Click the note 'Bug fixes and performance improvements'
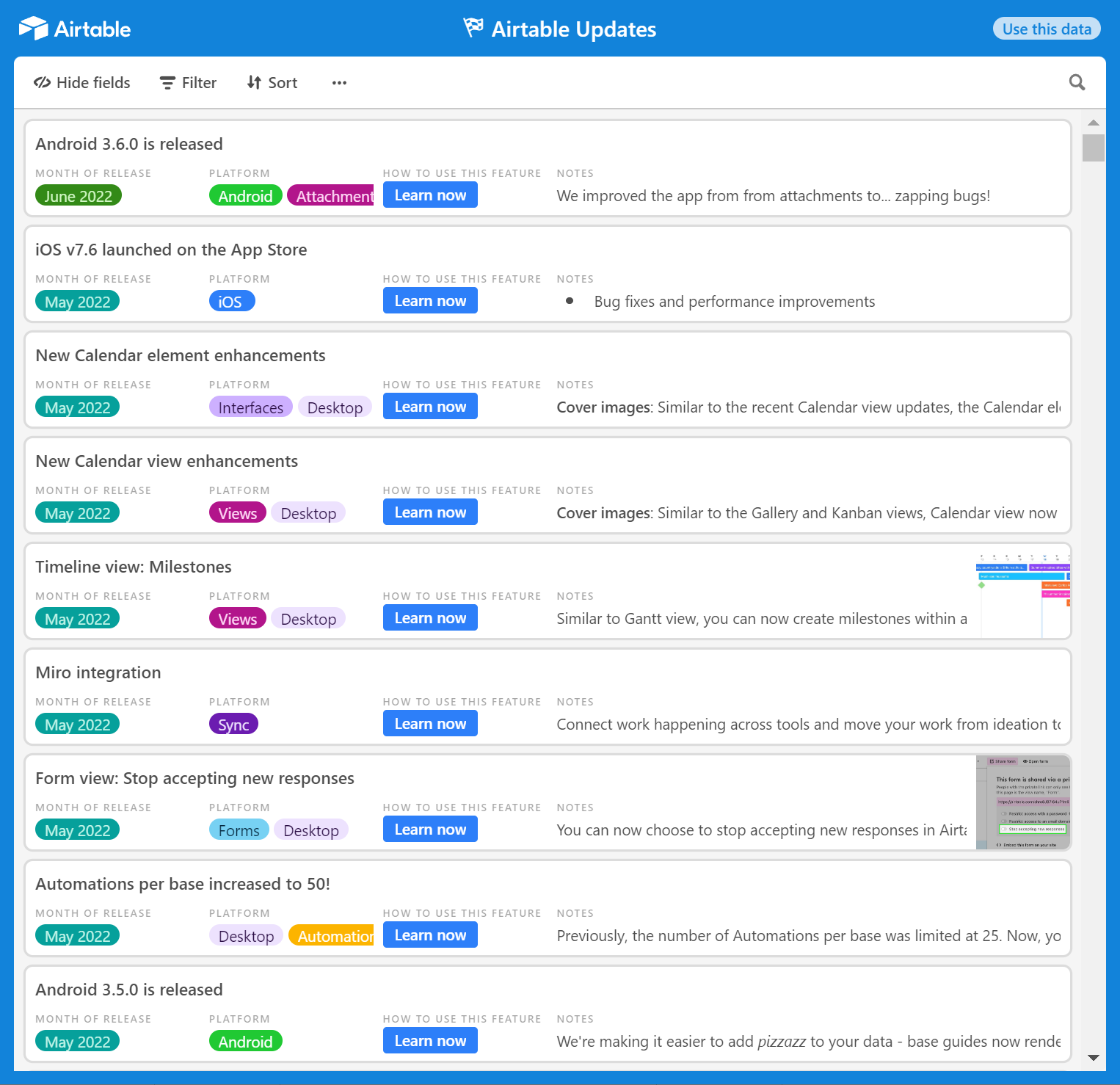This screenshot has width=1120, height=1085. tap(735, 302)
